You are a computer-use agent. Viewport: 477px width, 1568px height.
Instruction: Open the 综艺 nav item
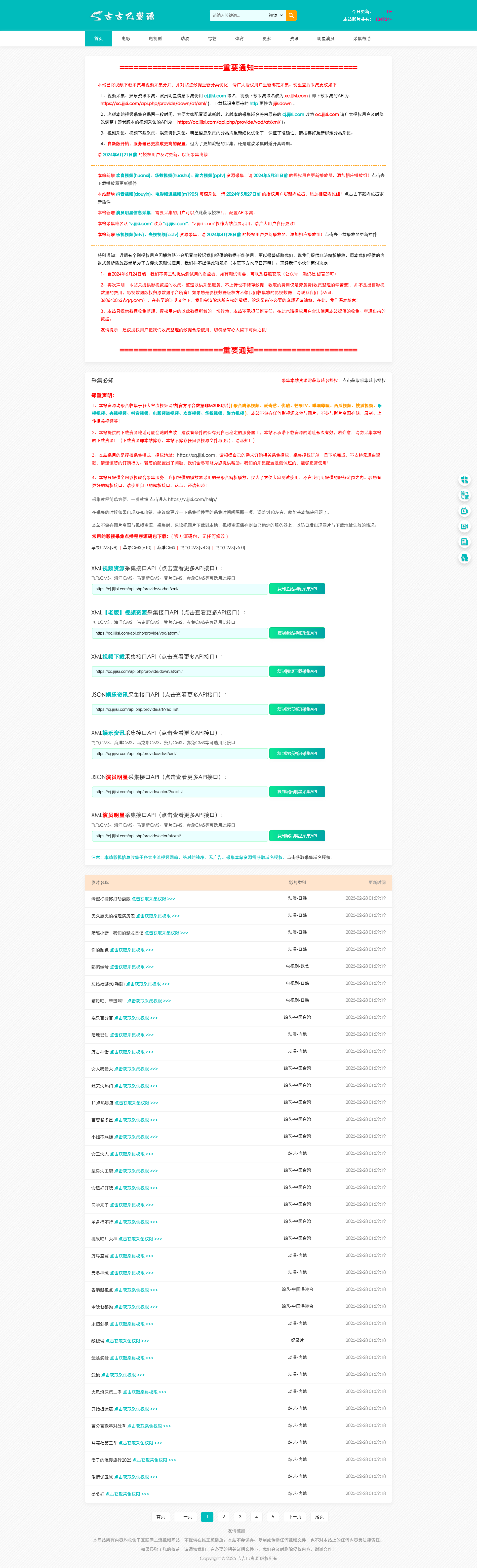212,38
